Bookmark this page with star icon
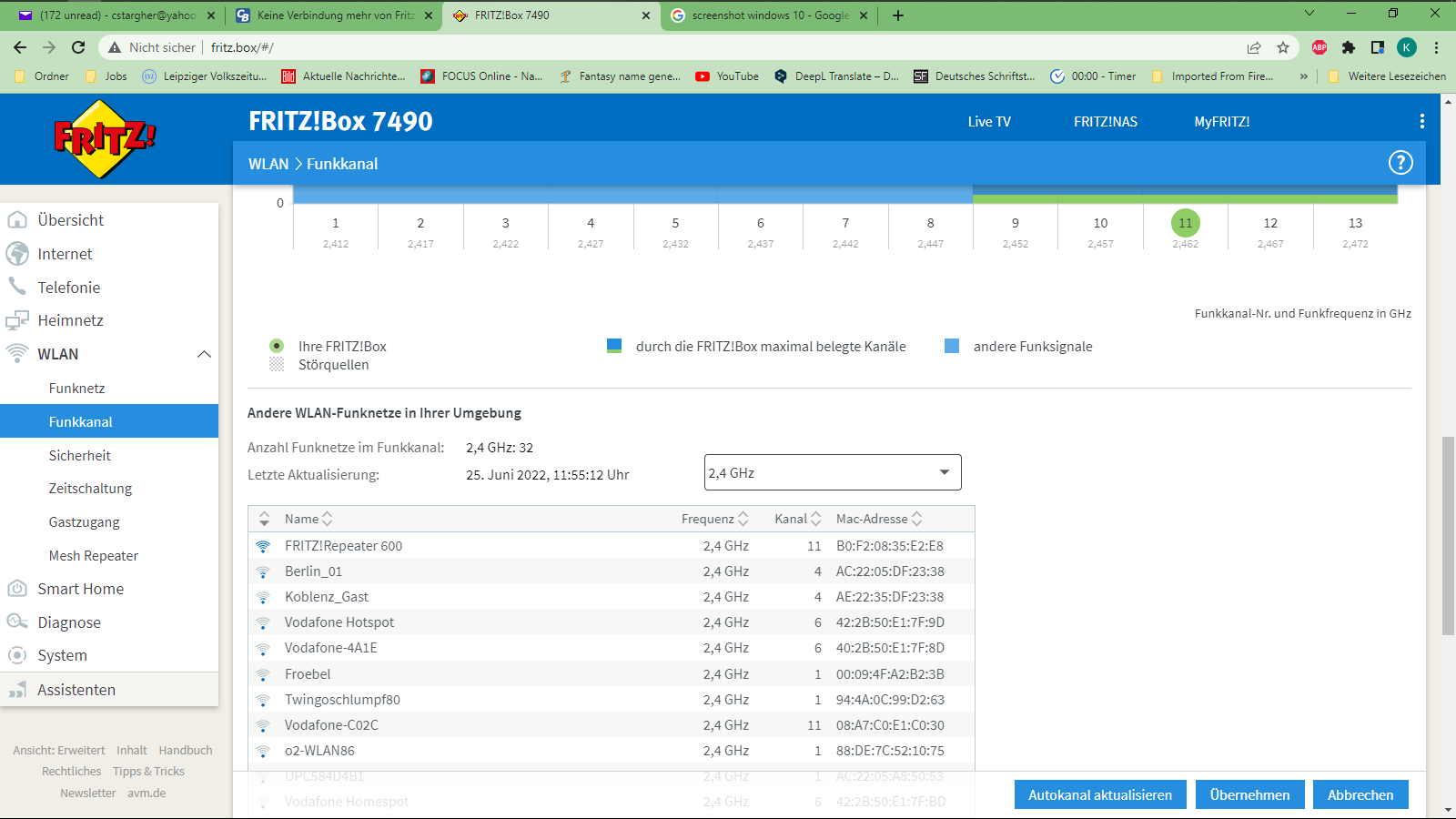The image size is (1456, 819). 1283,47
